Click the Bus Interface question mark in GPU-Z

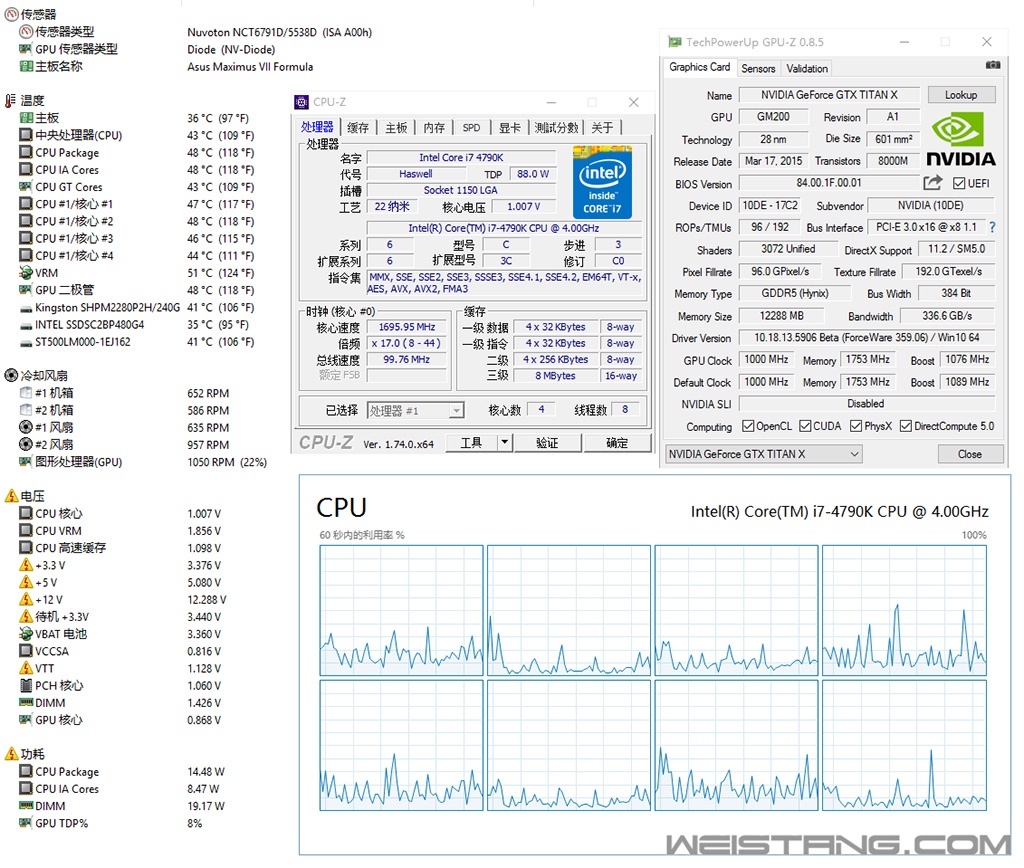coord(993,227)
